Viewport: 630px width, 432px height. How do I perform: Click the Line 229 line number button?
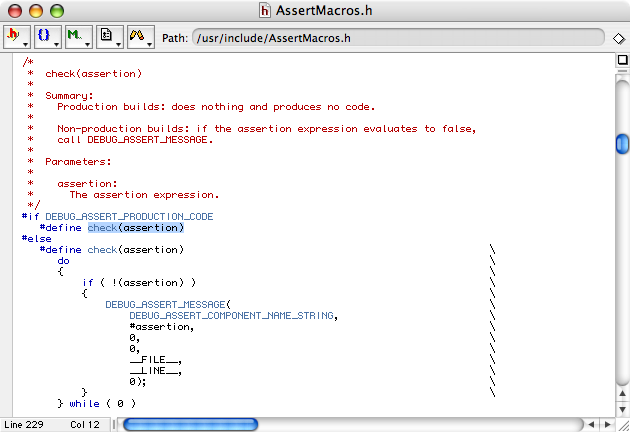click(x=24, y=425)
